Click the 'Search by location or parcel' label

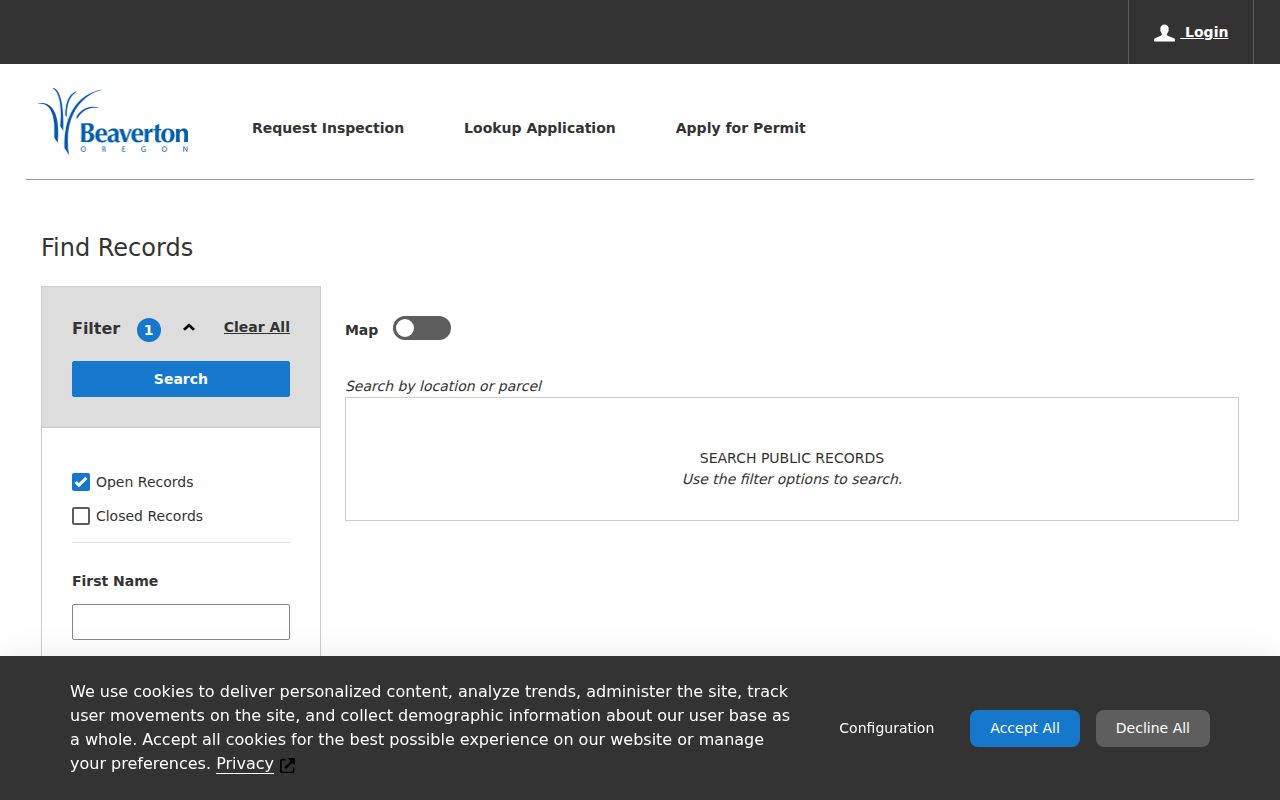[443, 386]
